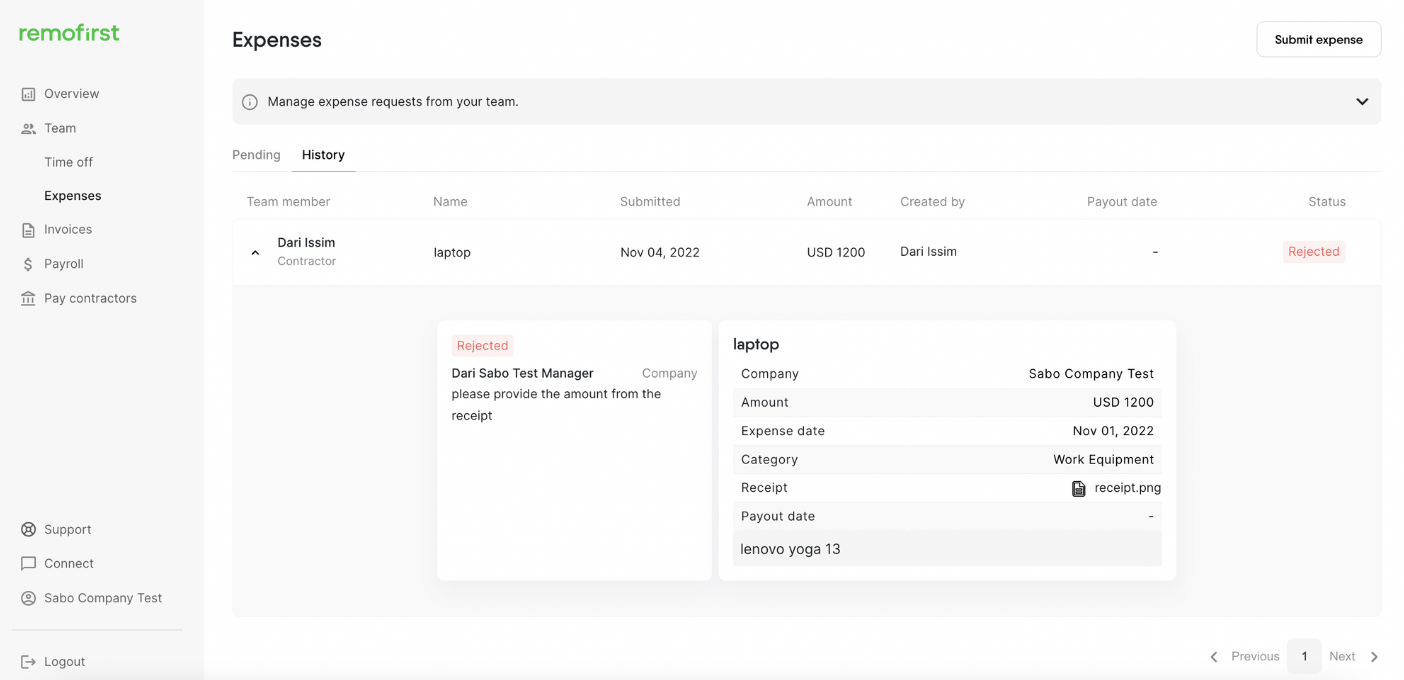Click the Payroll dollar sign icon

(28, 264)
